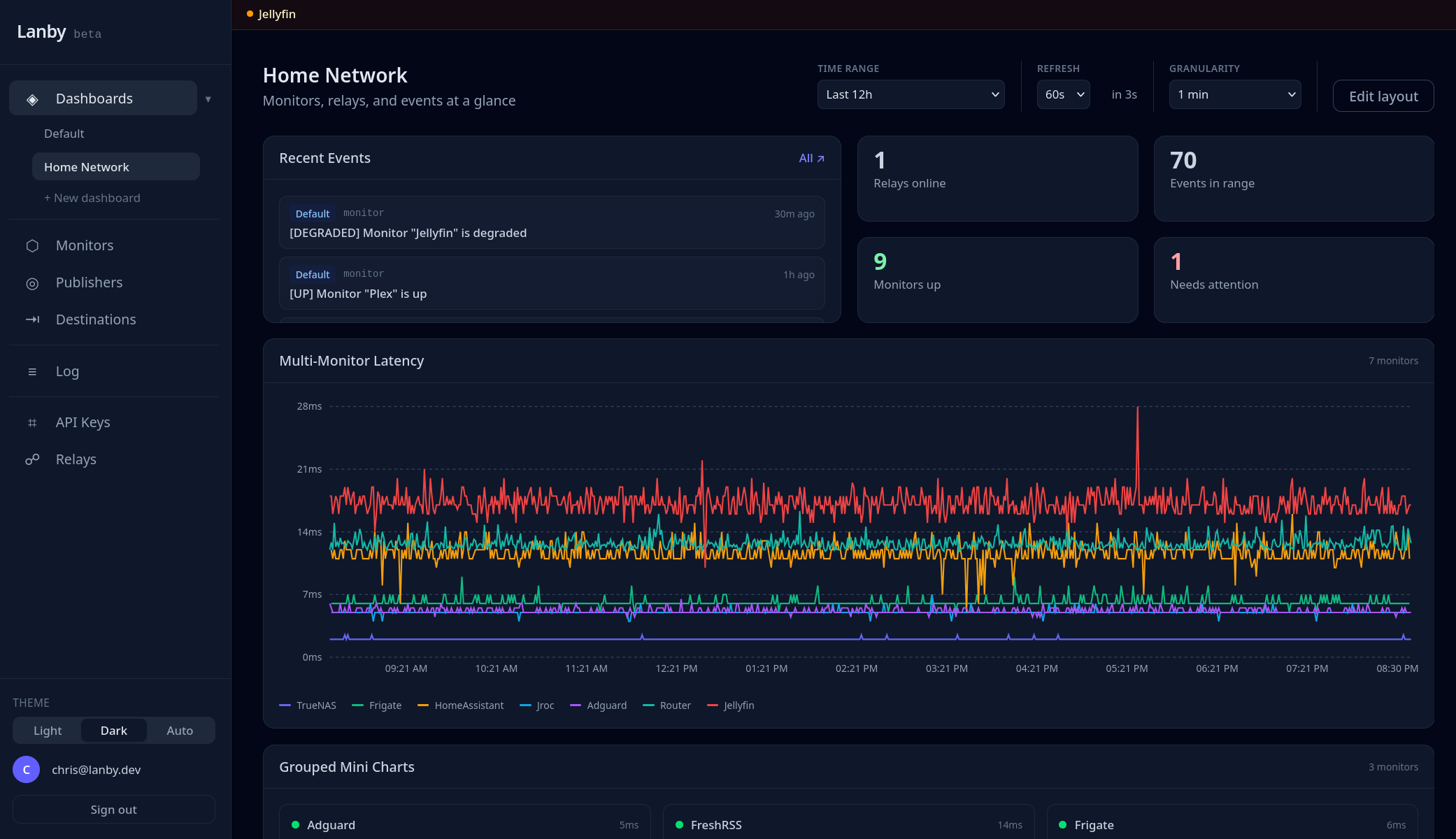Screen dimensions: 1456x839
Task: Open the Refresh interval dropdown
Action: pyautogui.click(x=1063, y=94)
